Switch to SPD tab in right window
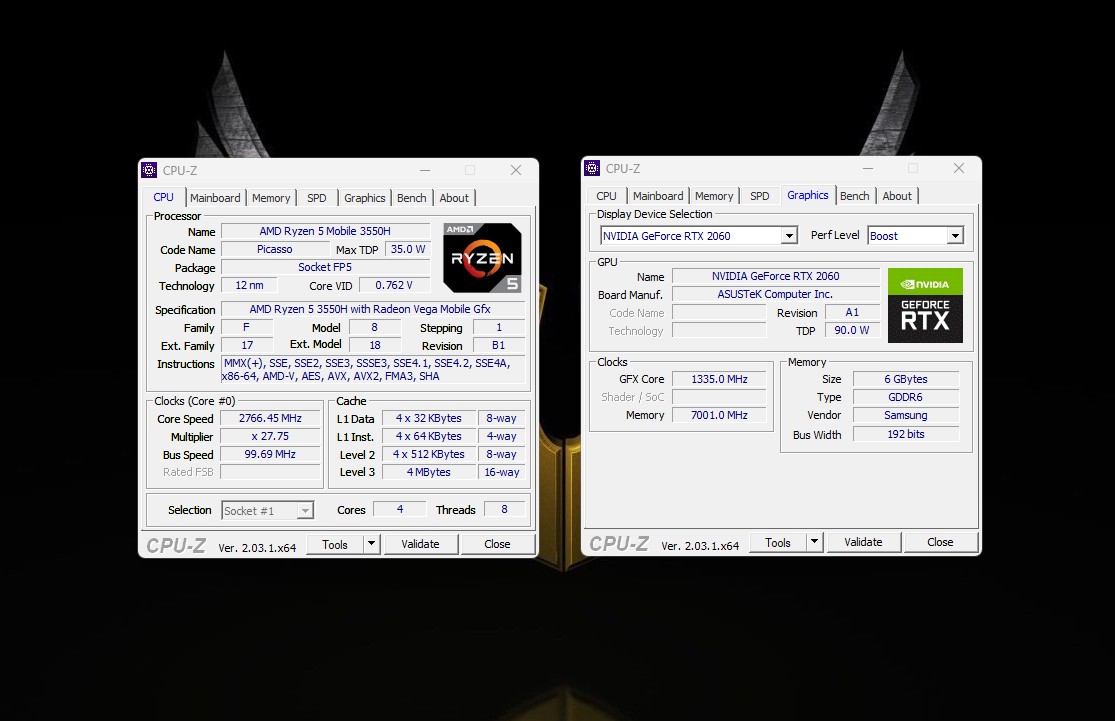 pos(759,196)
